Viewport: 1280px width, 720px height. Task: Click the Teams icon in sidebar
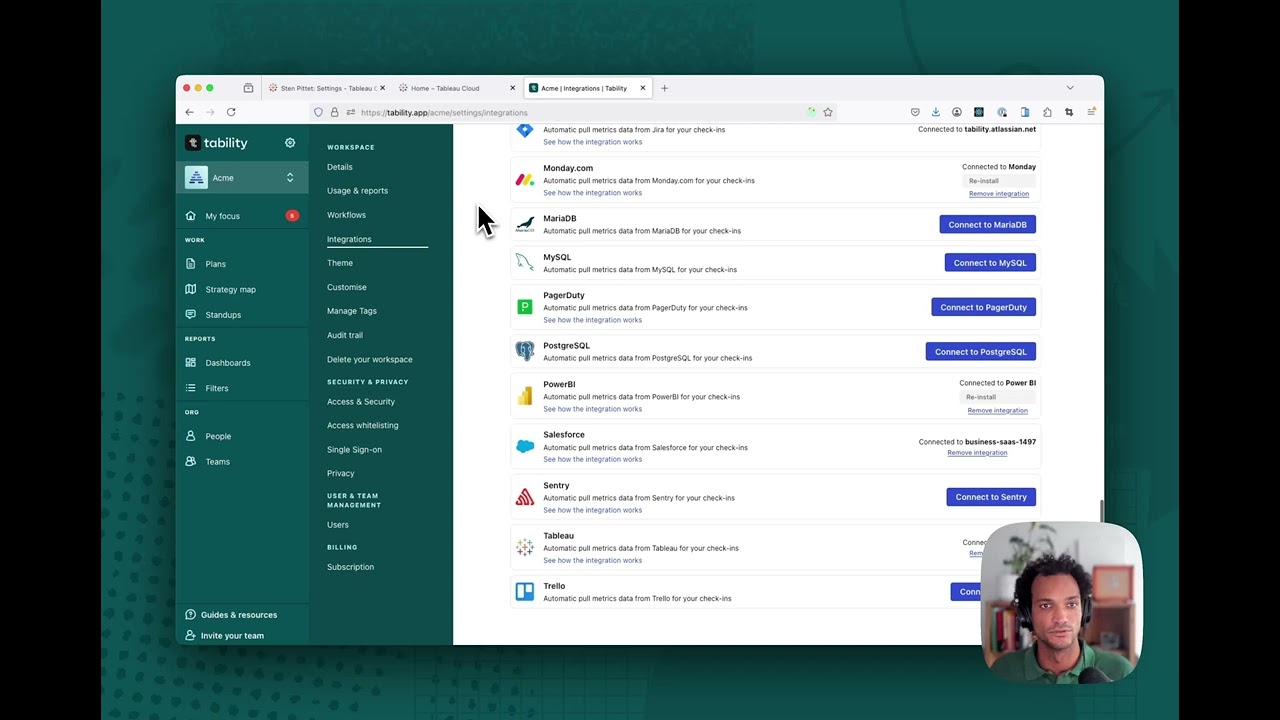[x=191, y=461]
